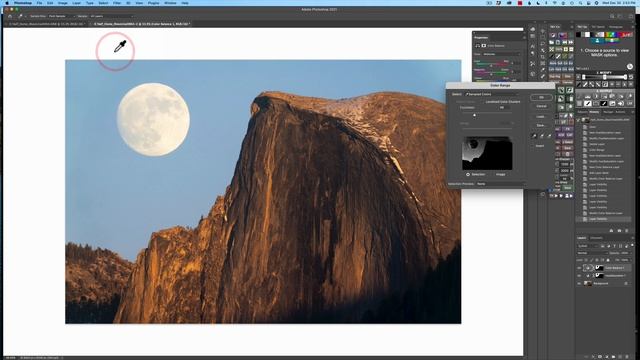Select the Subtract from Sample eyedropper
The height and width of the screenshot is (360, 640).
[549, 136]
